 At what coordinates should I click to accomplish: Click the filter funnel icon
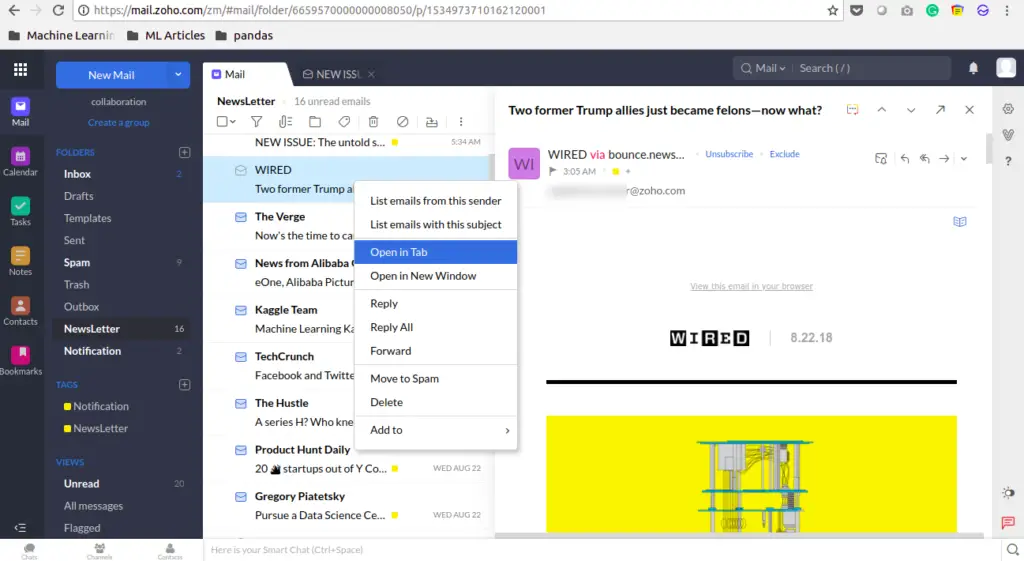(257, 121)
